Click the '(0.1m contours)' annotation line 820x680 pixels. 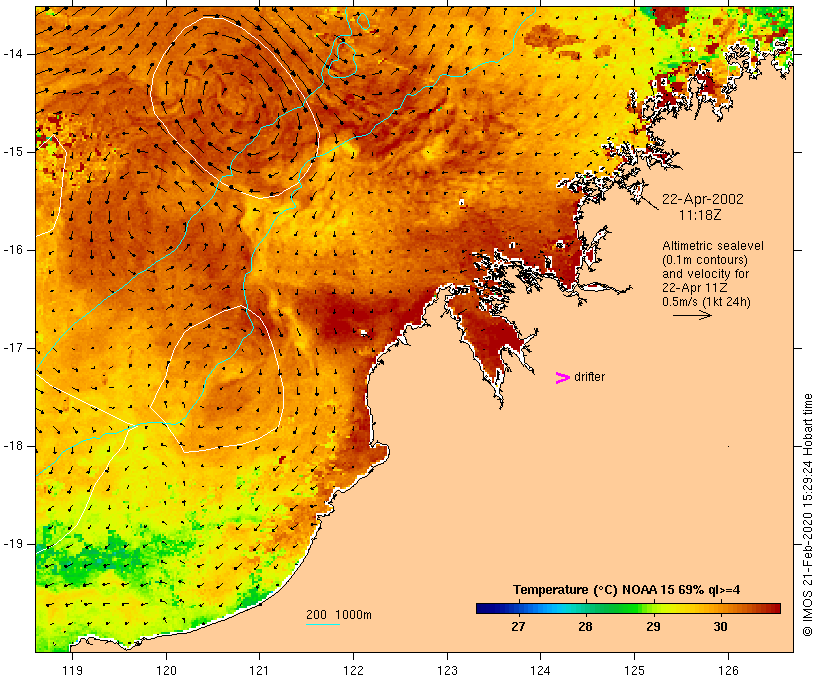(705, 260)
